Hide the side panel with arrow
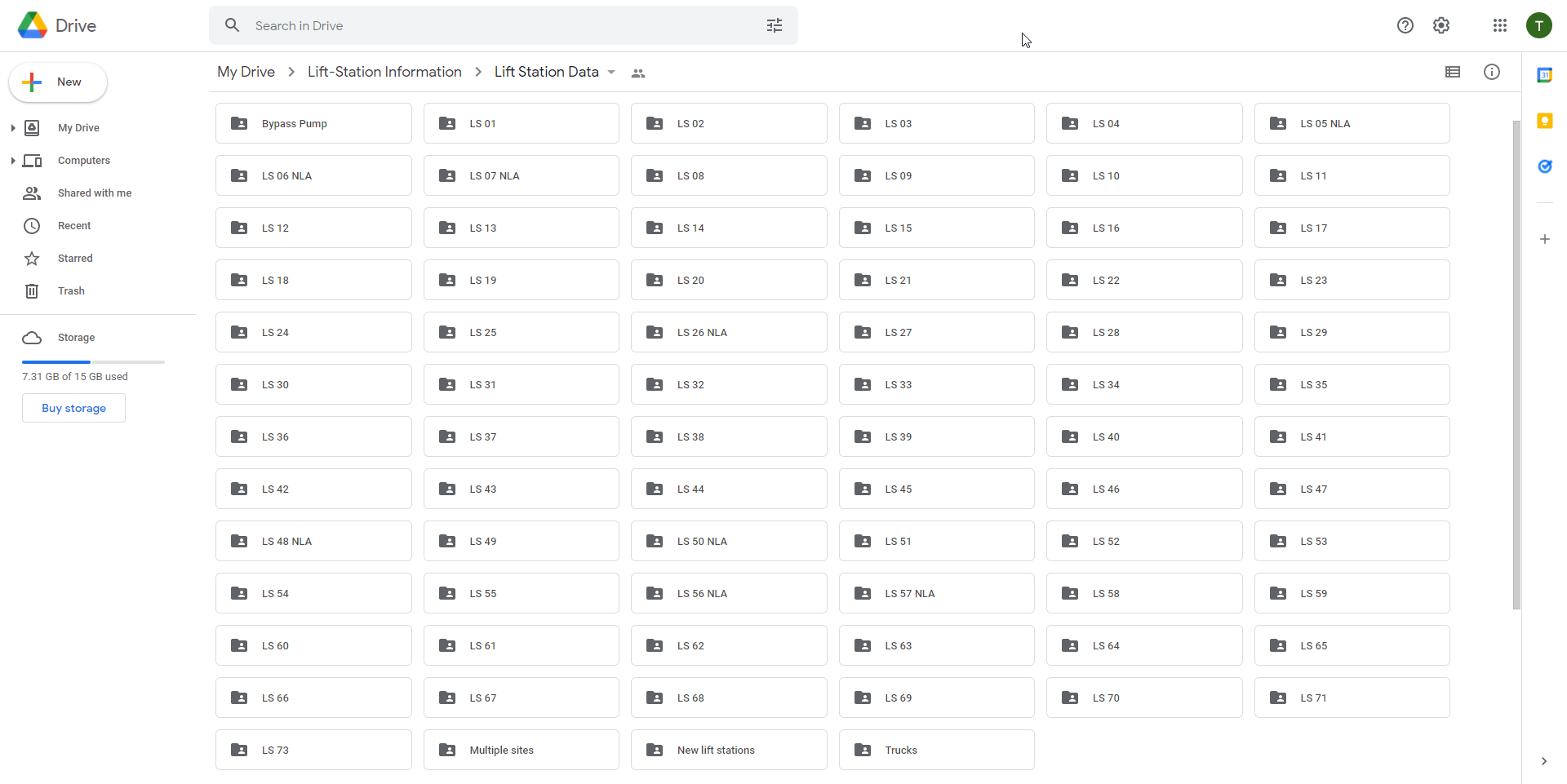The width and height of the screenshot is (1567, 784). pos(1543,761)
